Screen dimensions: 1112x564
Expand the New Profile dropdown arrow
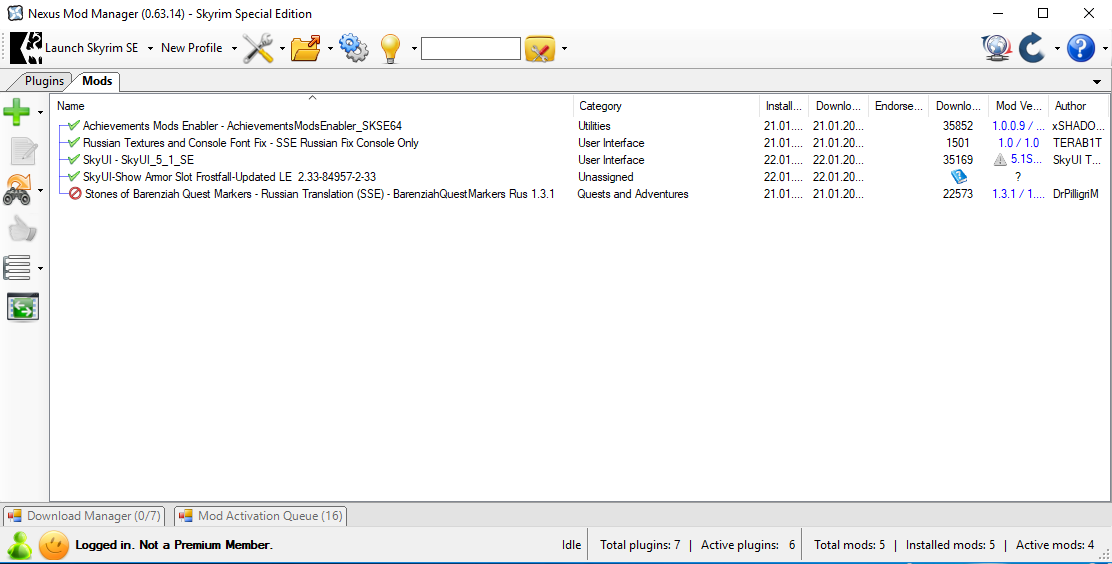pyautogui.click(x=234, y=48)
